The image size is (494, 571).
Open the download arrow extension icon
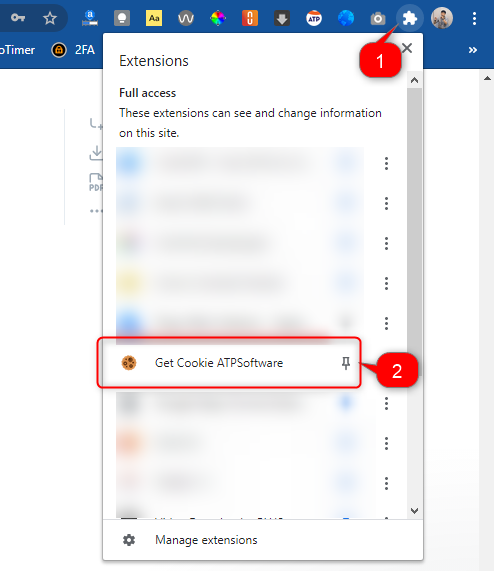tap(282, 18)
